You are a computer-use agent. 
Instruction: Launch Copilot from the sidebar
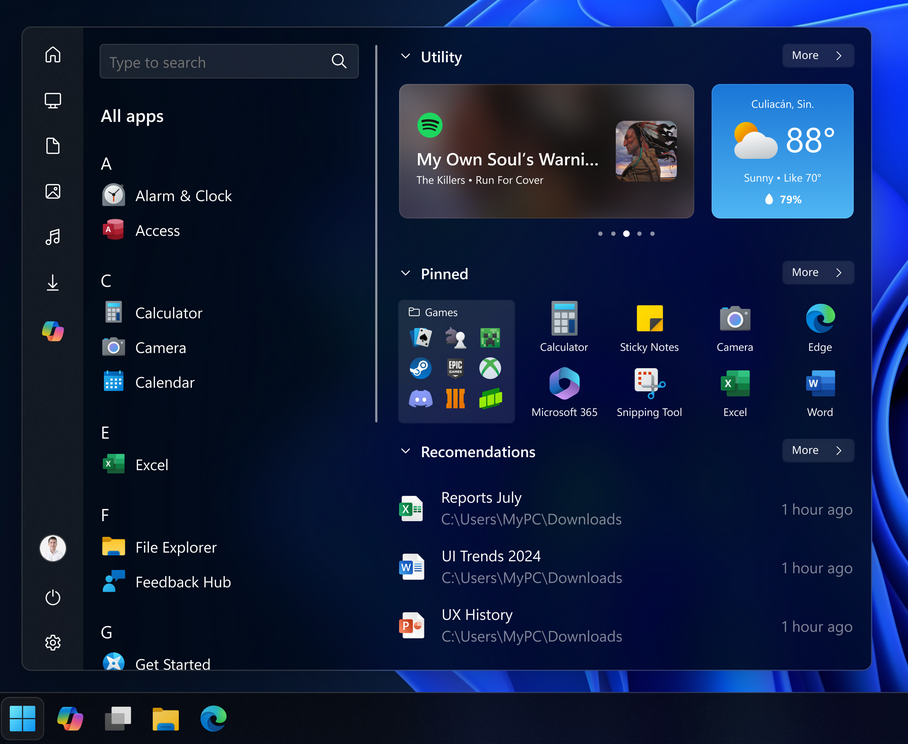(x=53, y=331)
